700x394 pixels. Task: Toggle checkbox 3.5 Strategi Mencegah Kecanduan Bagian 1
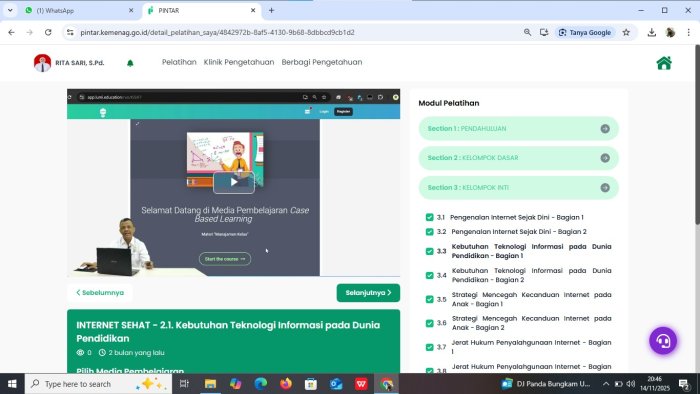pos(429,299)
